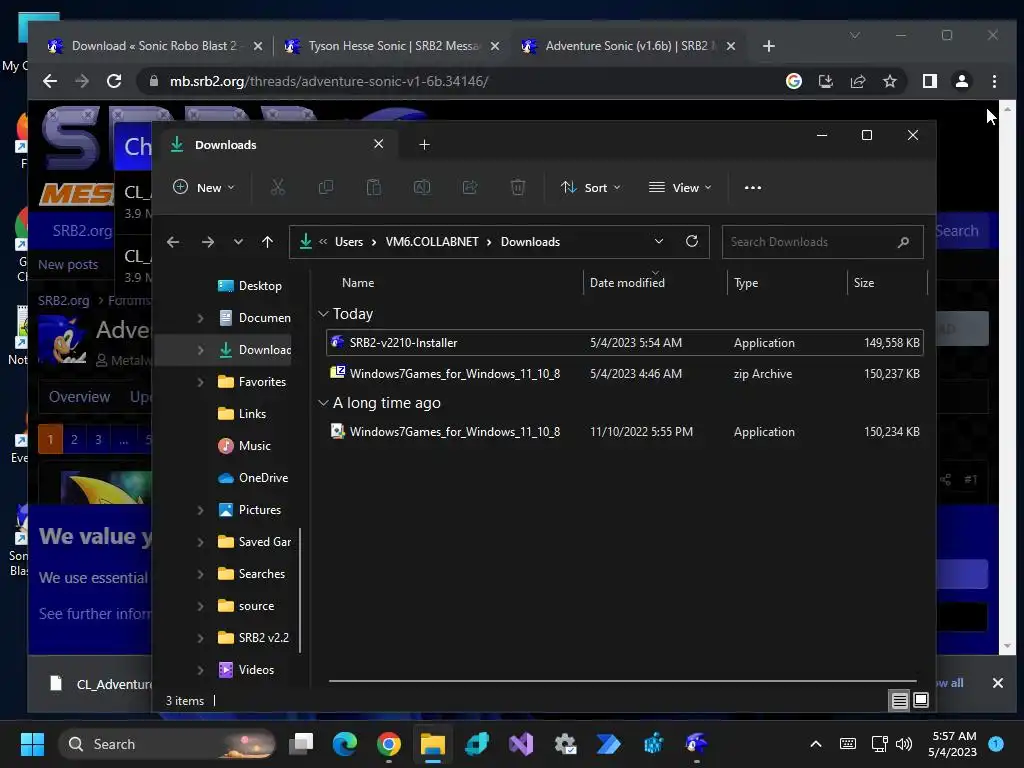Open Windows Start menu

(32, 743)
